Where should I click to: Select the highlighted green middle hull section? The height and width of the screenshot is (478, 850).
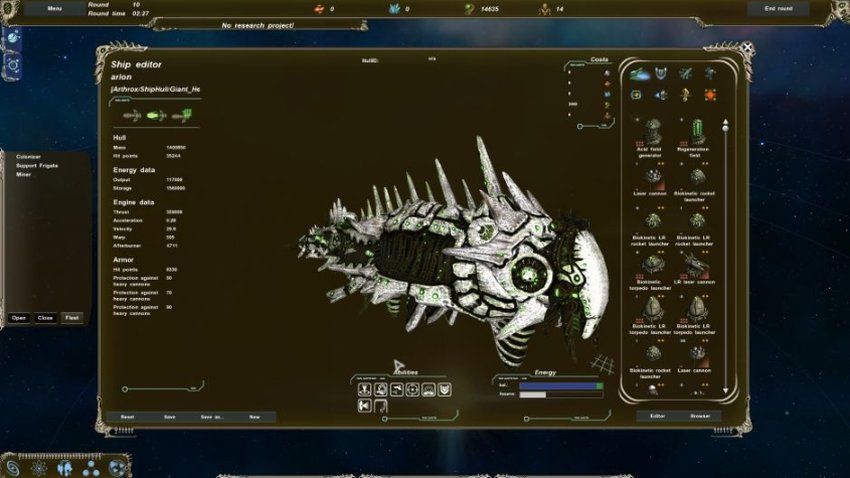pos(156,115)
